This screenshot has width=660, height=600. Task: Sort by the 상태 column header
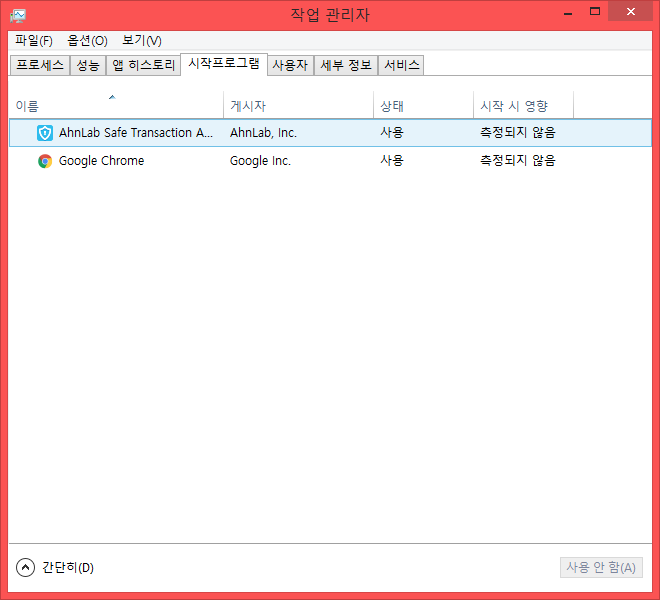pyautogui.click(x=423, y=105)
